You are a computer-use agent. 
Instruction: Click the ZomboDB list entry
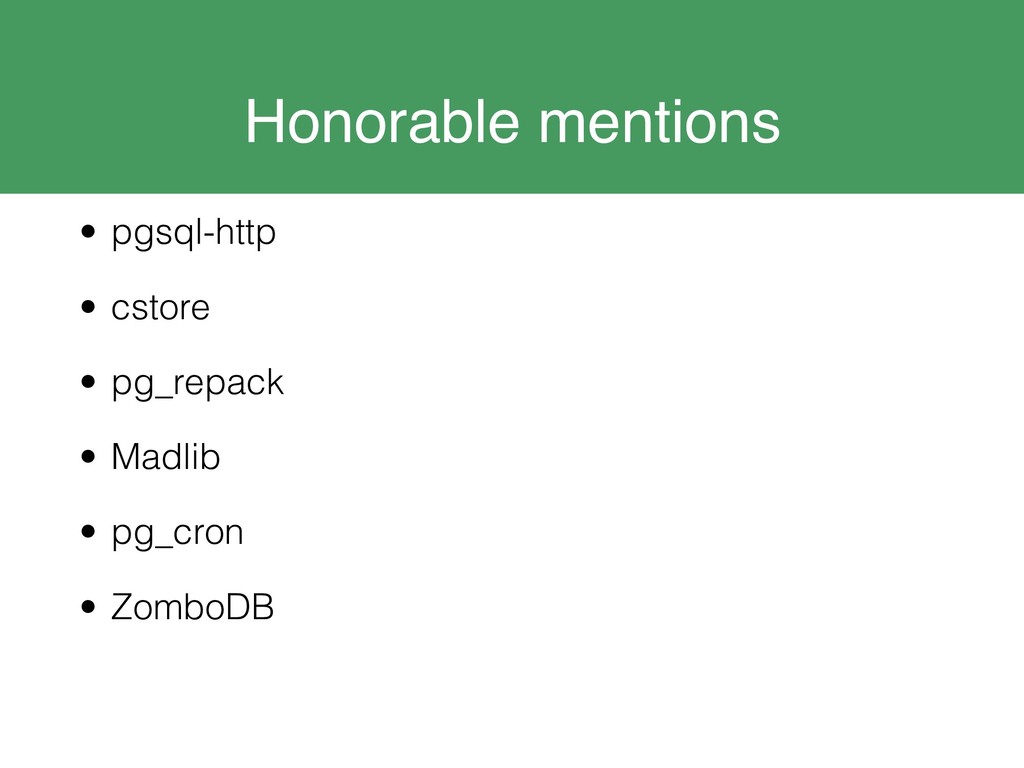click(x=192, y=607)
